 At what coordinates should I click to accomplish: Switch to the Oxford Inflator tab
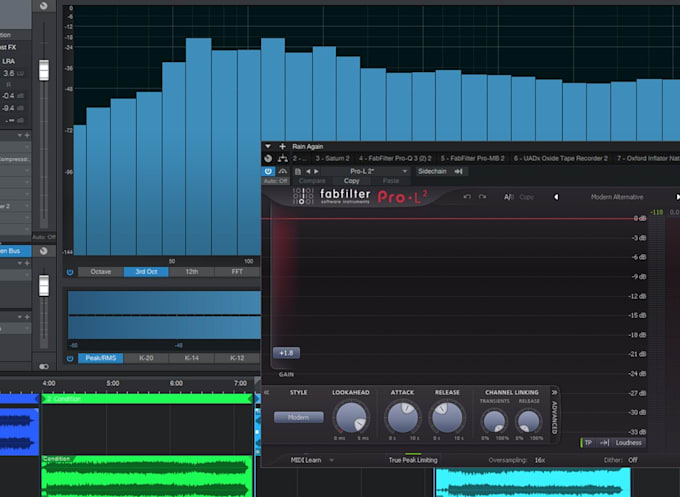[648, 158]
